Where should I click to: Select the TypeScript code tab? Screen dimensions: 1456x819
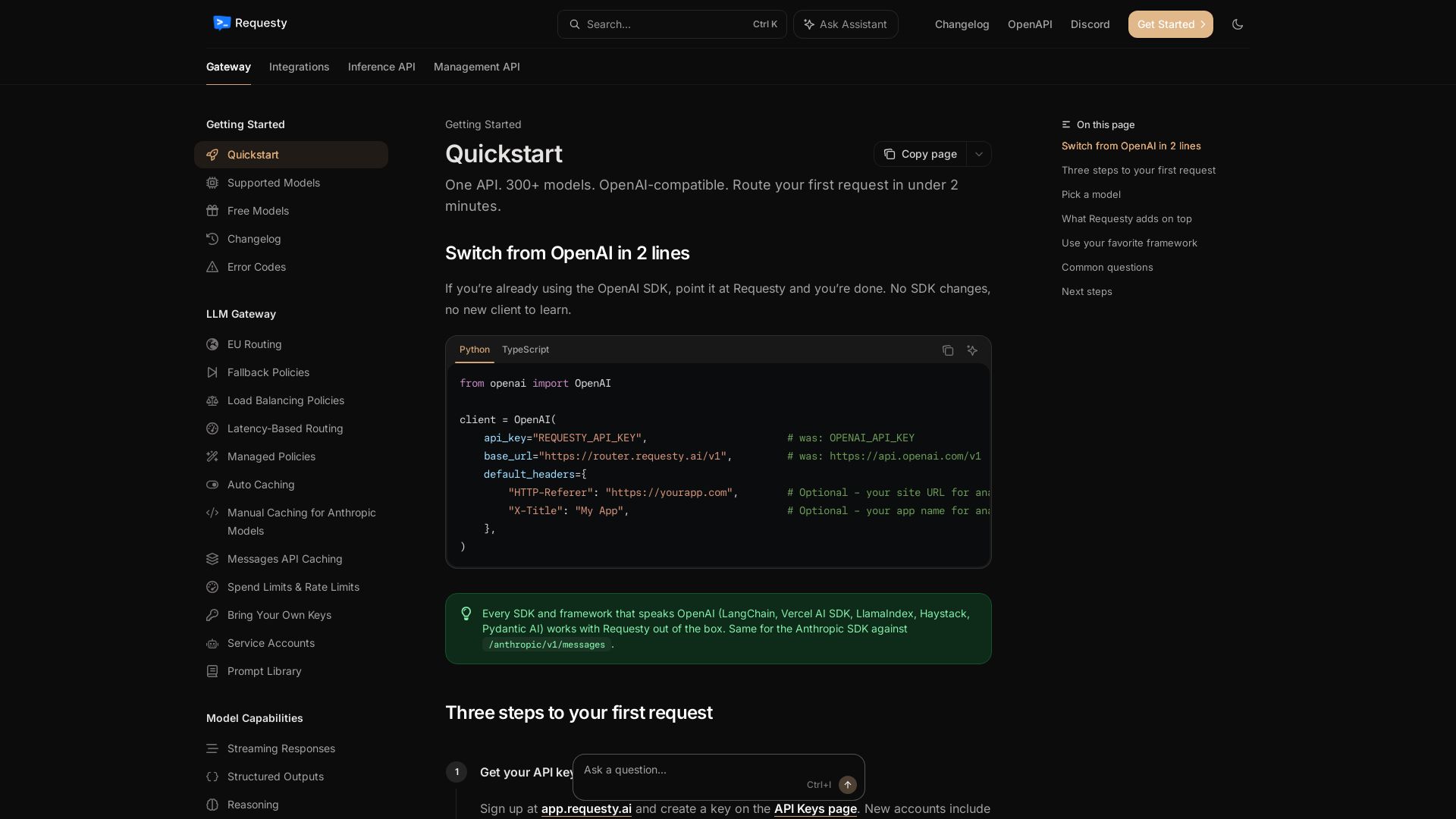point(526,350)
